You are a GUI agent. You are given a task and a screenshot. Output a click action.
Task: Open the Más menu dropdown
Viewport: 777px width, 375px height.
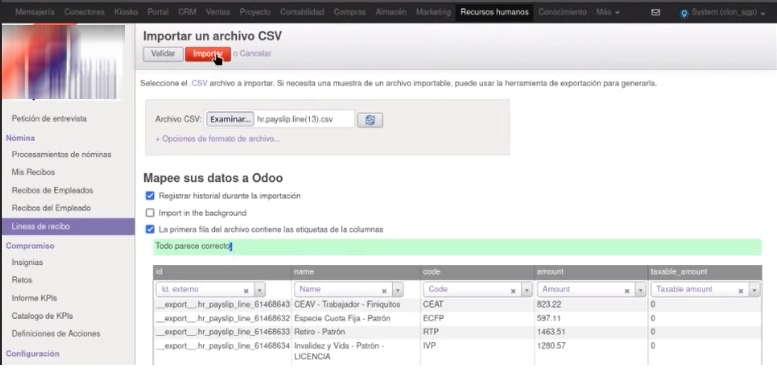click(x=608, y=12)
